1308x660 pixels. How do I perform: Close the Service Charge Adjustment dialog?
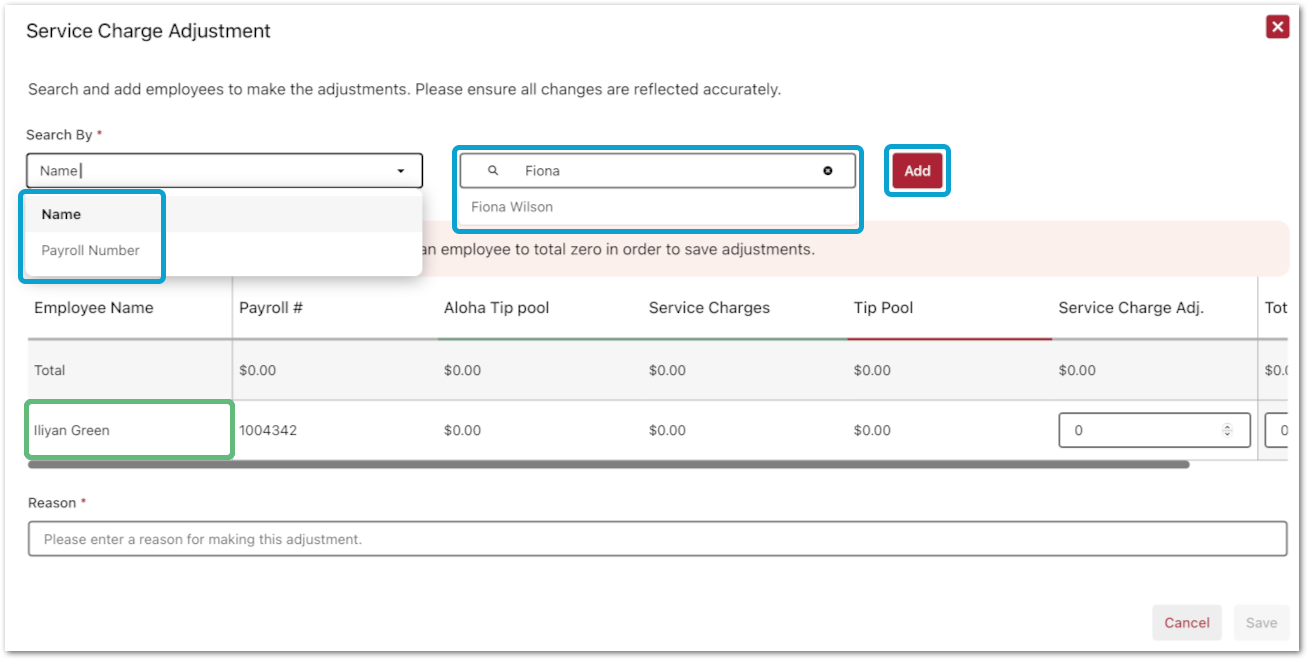pos(1277,27)
